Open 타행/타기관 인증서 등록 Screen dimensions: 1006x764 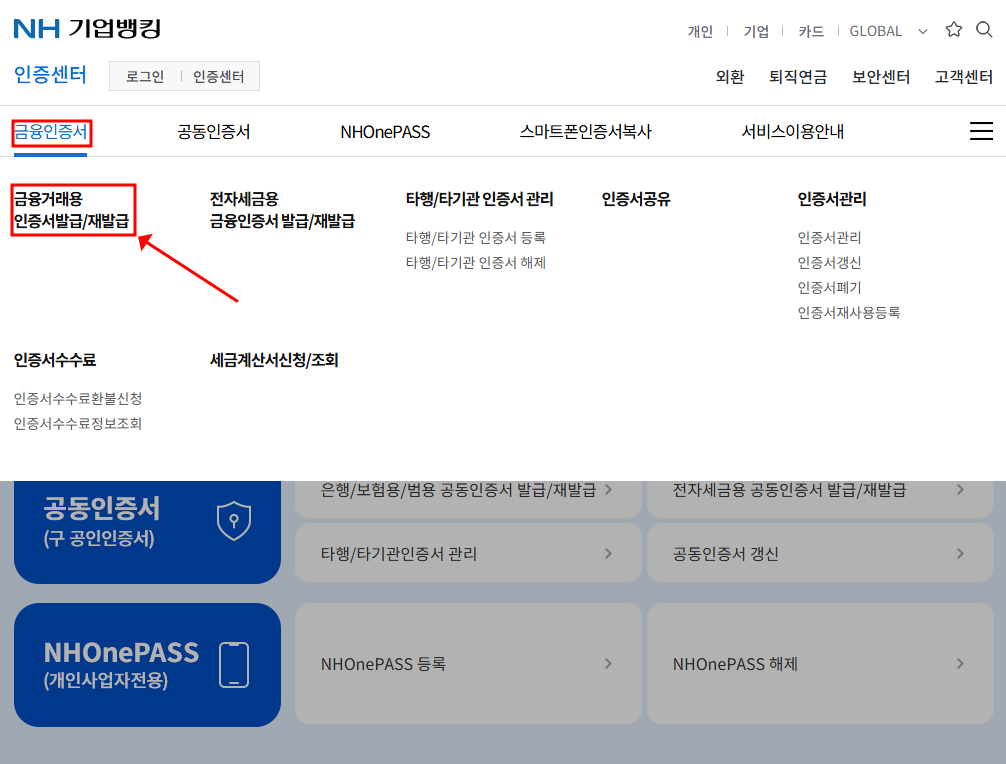(x=475, y=237)
